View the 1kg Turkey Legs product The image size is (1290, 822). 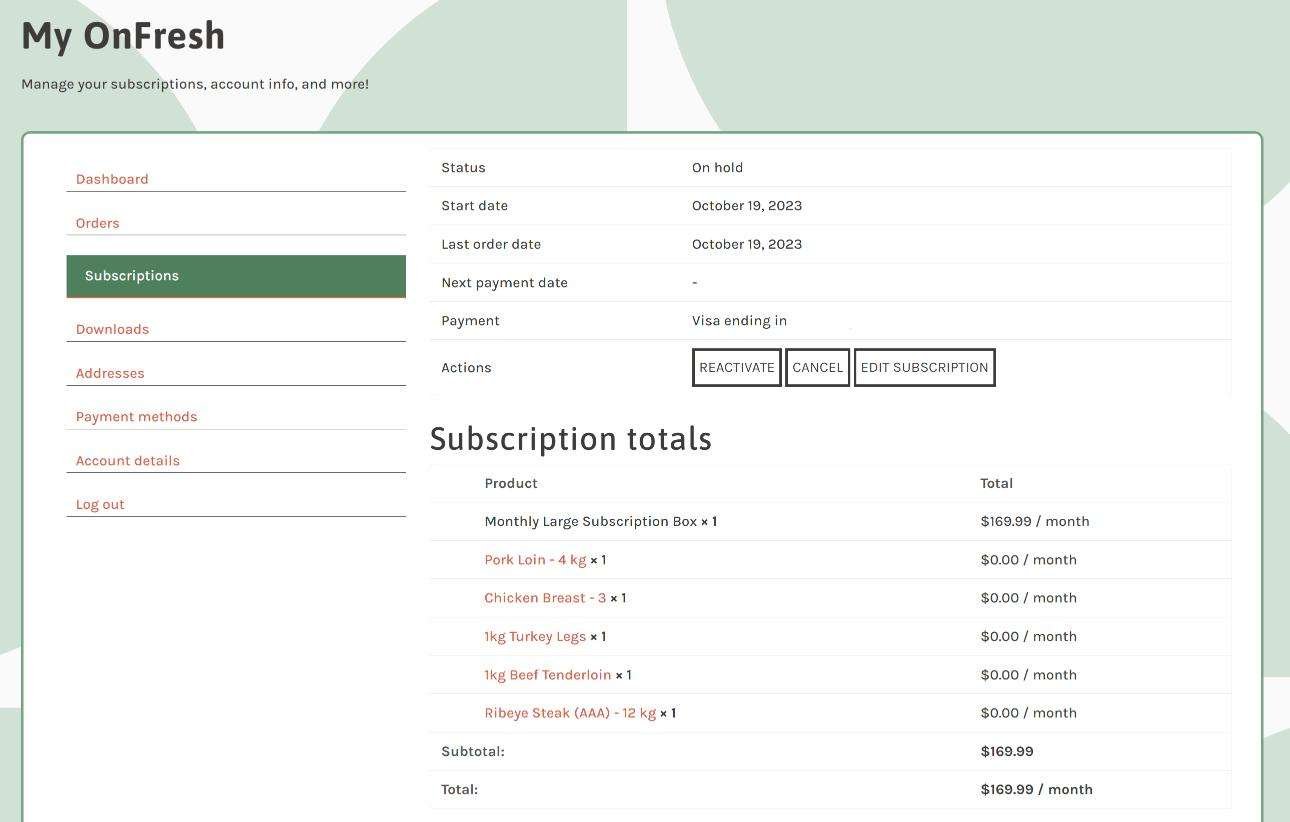point(535,636)
